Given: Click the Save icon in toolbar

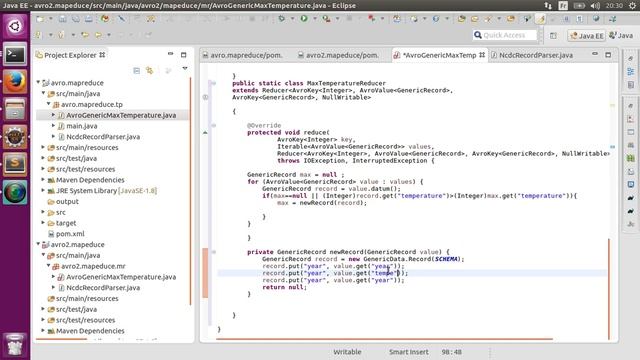Looking at the screenshot, I should pos(62,19).
